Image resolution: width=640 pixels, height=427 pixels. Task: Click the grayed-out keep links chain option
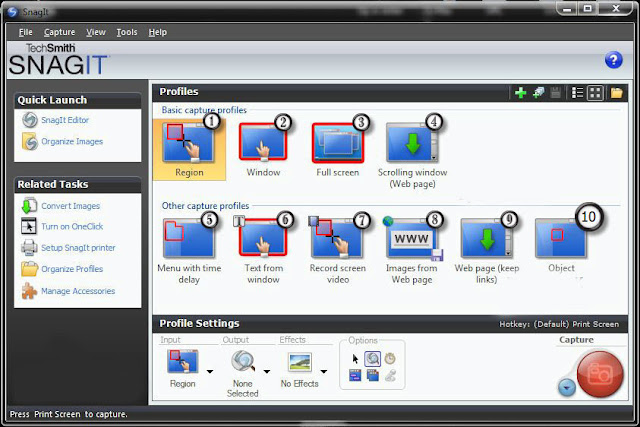pos(390,375)
